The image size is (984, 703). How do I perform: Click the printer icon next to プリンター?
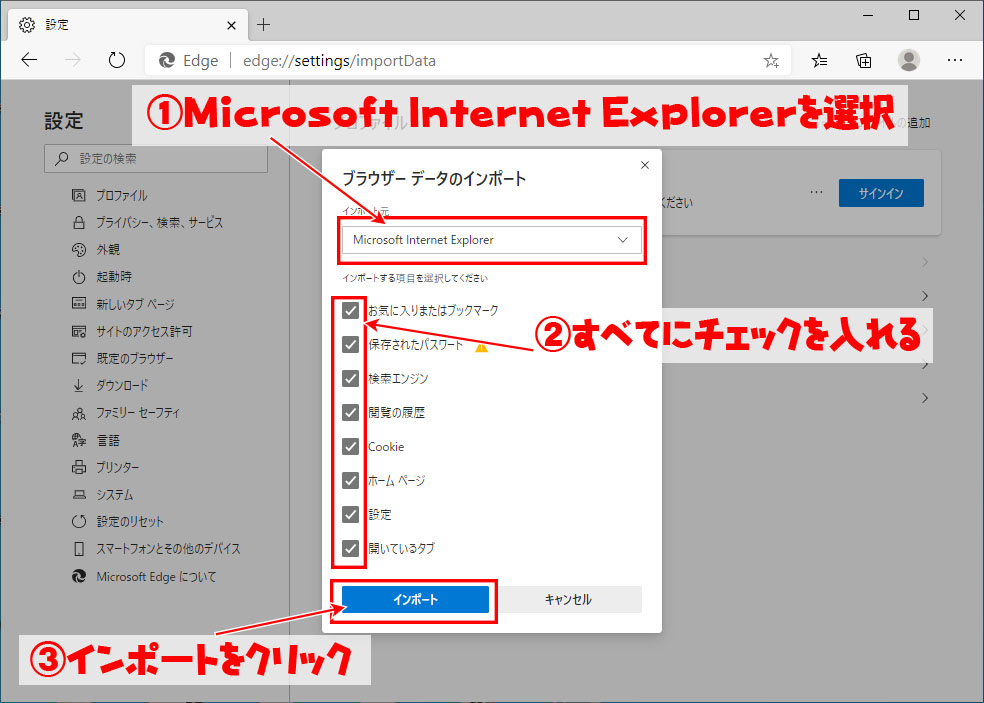78,467
